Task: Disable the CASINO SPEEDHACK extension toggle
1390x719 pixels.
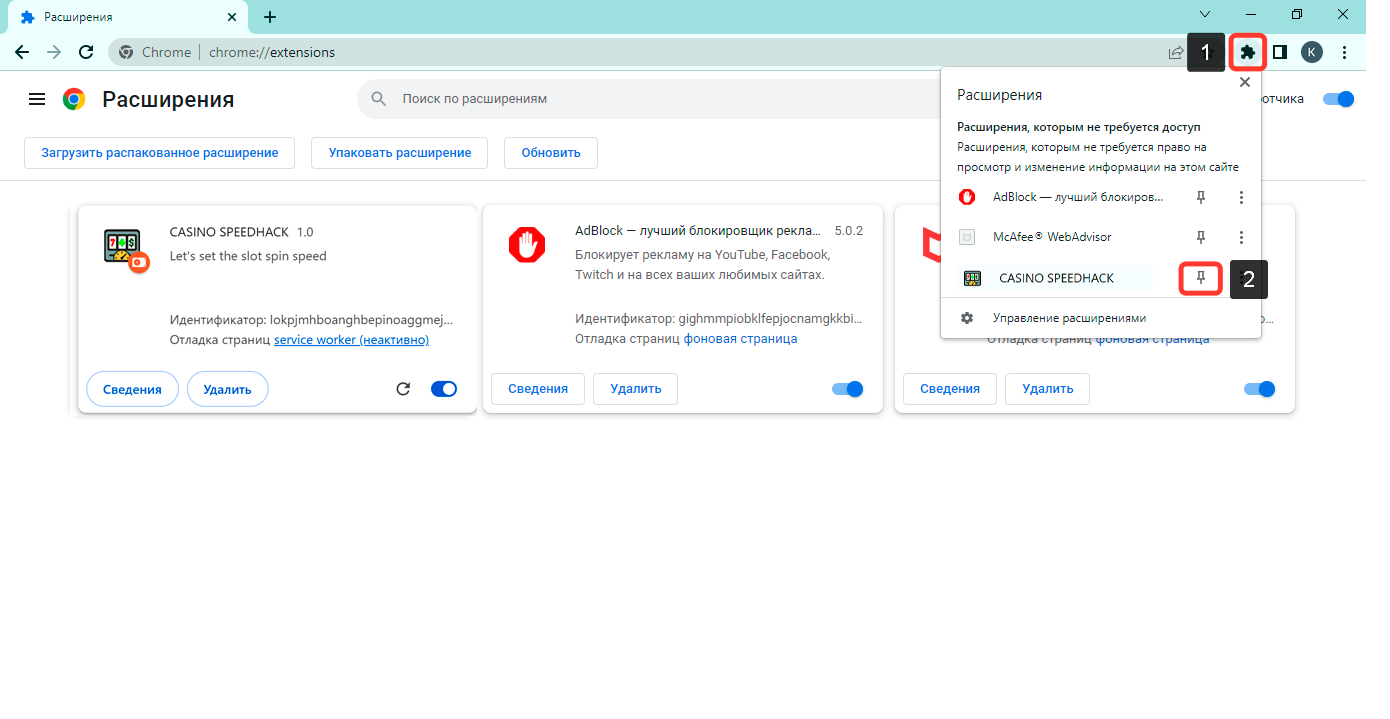Action: tap(444, 389)
